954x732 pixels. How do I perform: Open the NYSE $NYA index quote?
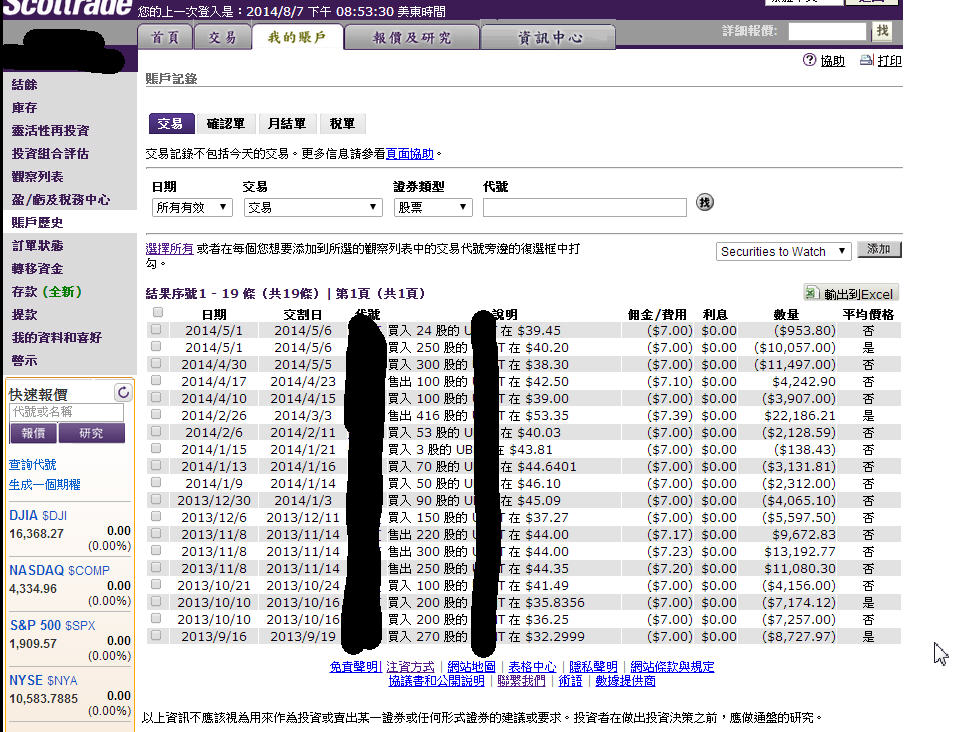(x=43, y=680)
